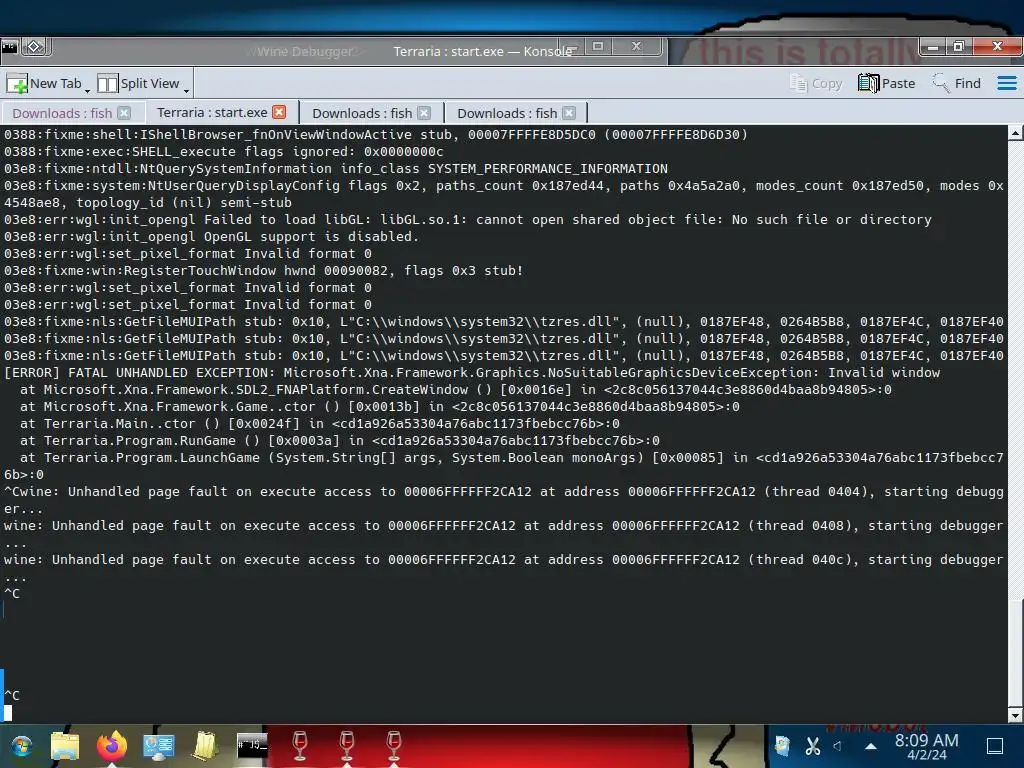Click the New Tab toolbar button

[x=44, y=84]
